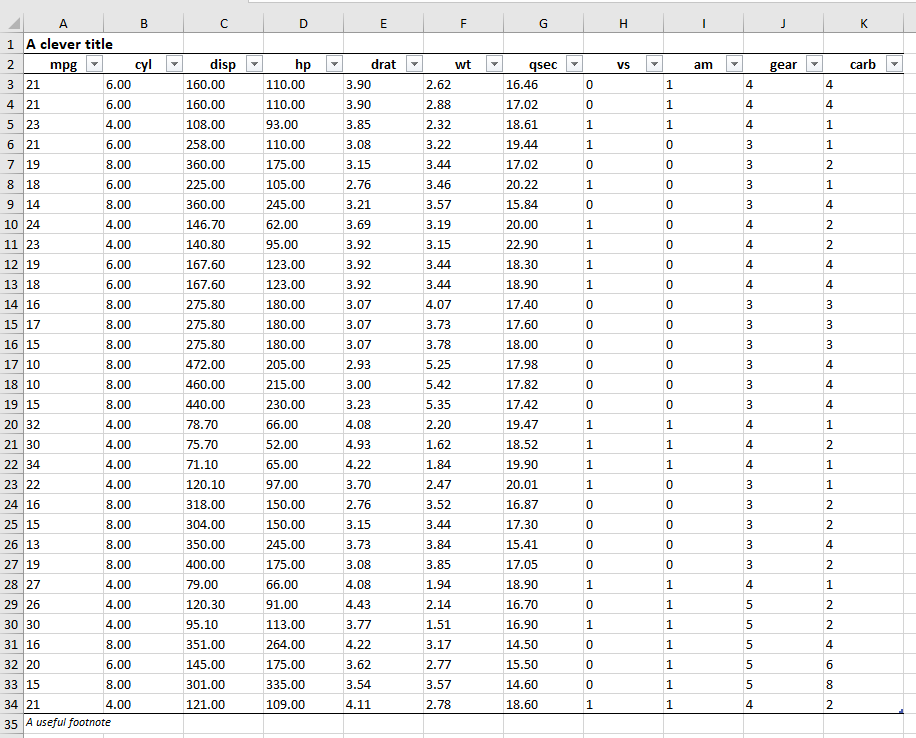Viewport: 916px width, 738px height.
Task: Show filter options for qsec
Action: click(574, 64)
